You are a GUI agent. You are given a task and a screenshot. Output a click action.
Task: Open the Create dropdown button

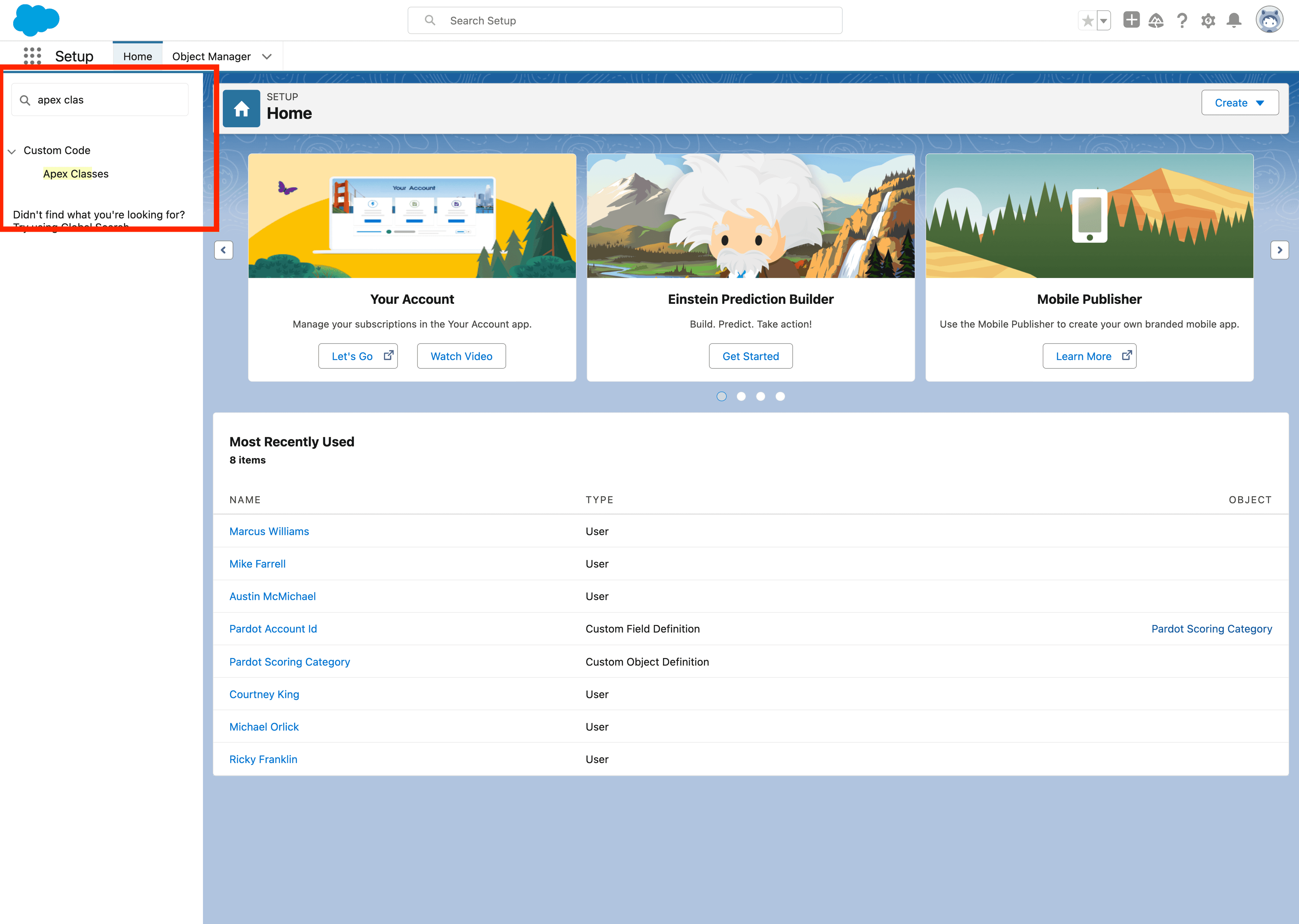pos(1240,103)
